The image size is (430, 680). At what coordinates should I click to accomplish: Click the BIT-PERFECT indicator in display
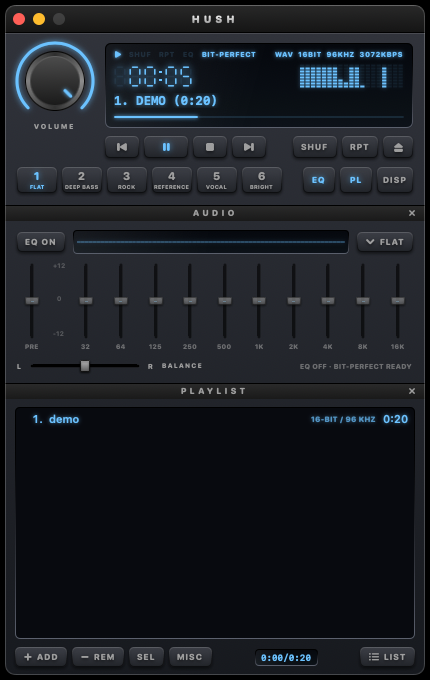tap(228, 55)
